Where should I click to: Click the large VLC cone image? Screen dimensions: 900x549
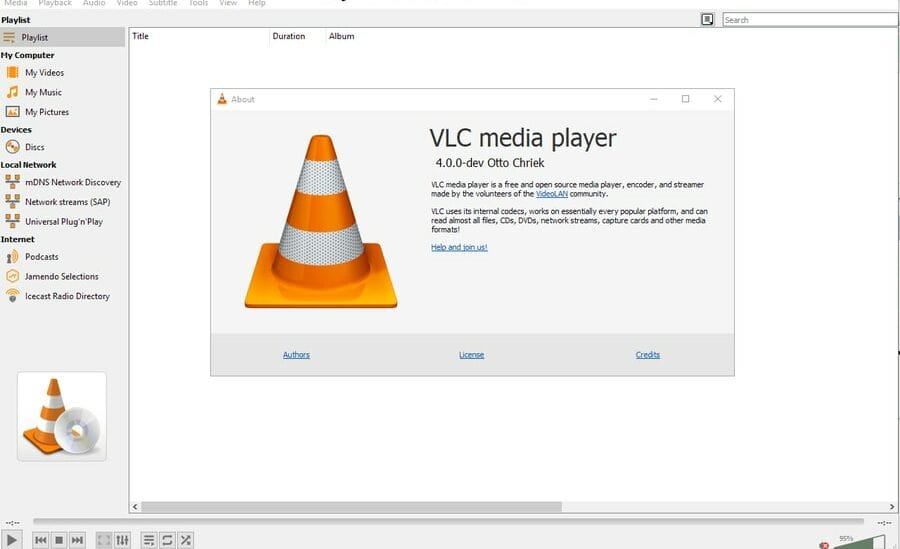click(x=321, y=222)
